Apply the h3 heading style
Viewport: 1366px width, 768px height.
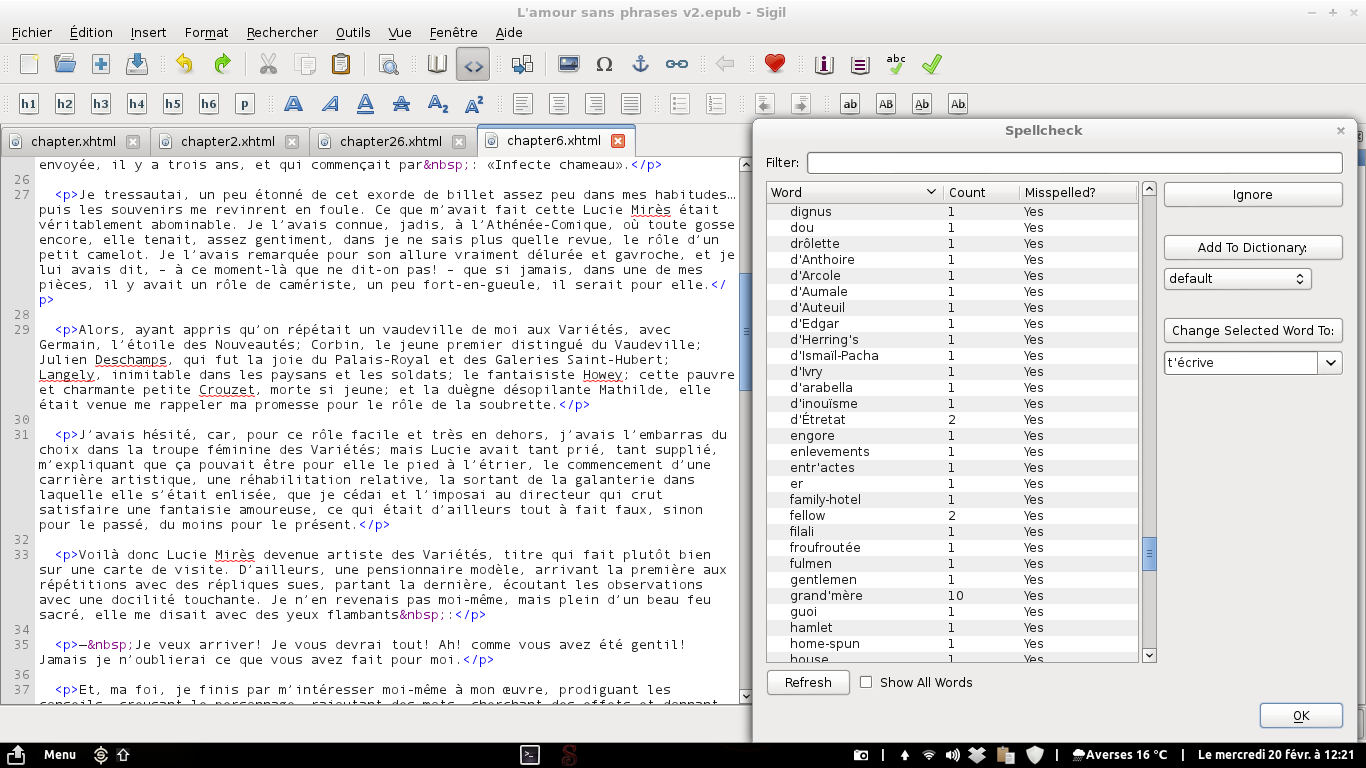point(101,104)
